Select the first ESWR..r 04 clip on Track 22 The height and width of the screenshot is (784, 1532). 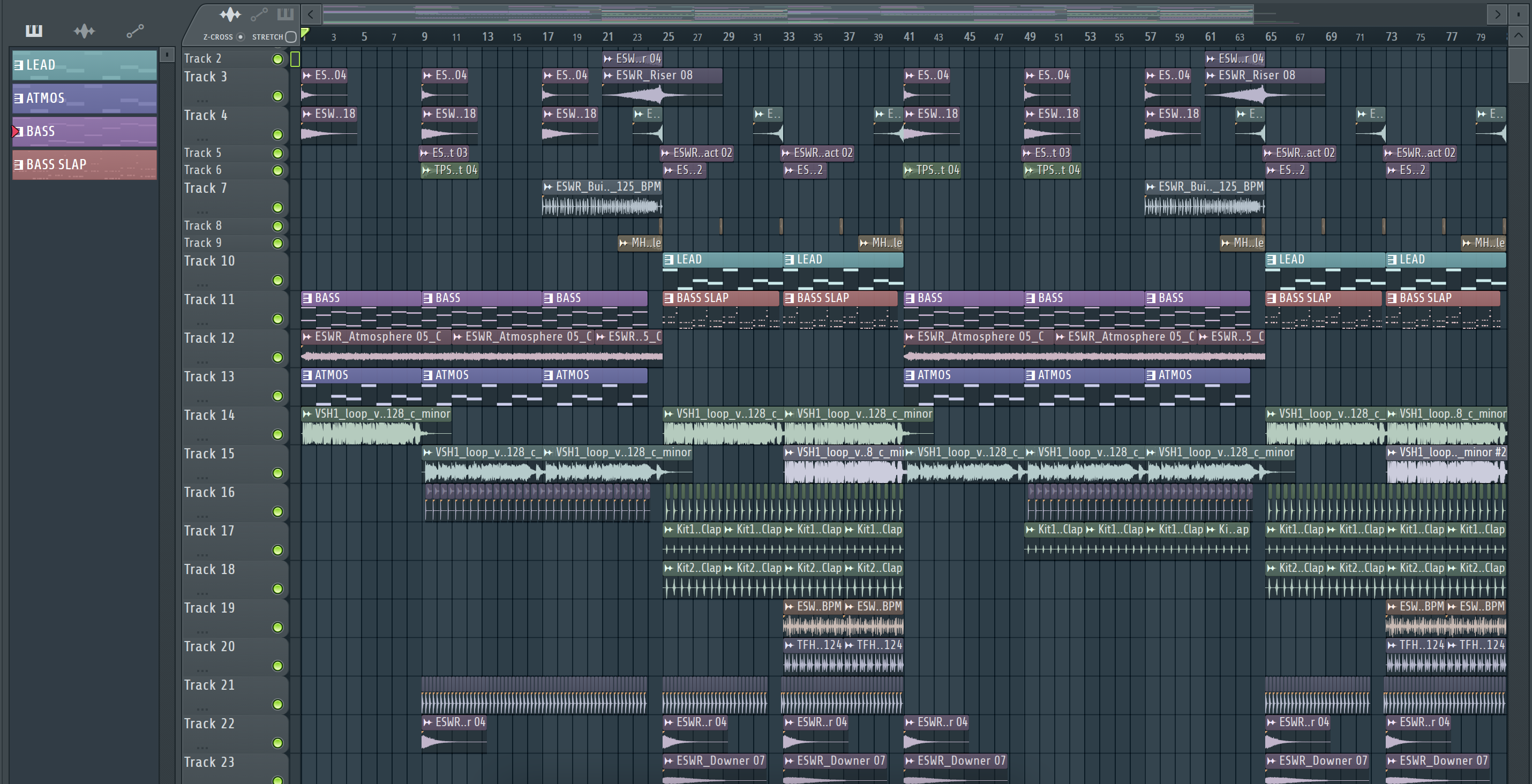(x=454, y=734)
